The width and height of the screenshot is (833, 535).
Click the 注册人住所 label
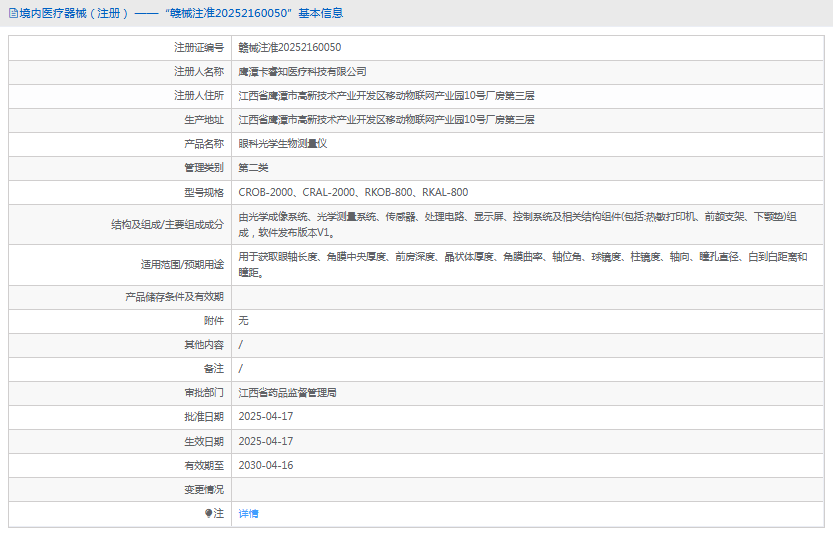[199, 96]
